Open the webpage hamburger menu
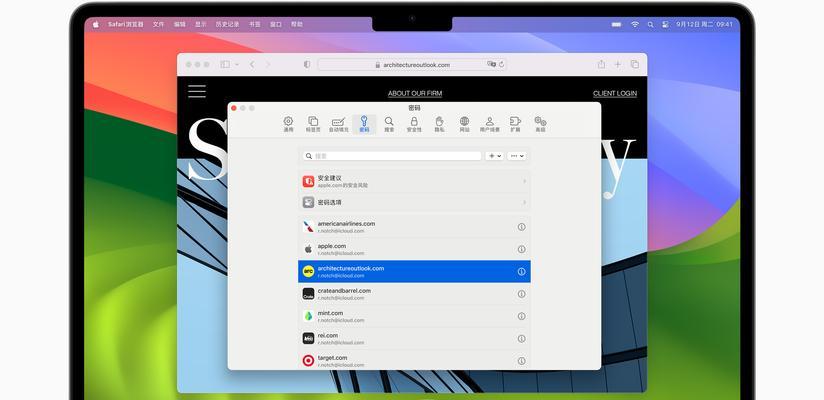Viewport: 824px width, 400px height. click(x=197, y=91)
